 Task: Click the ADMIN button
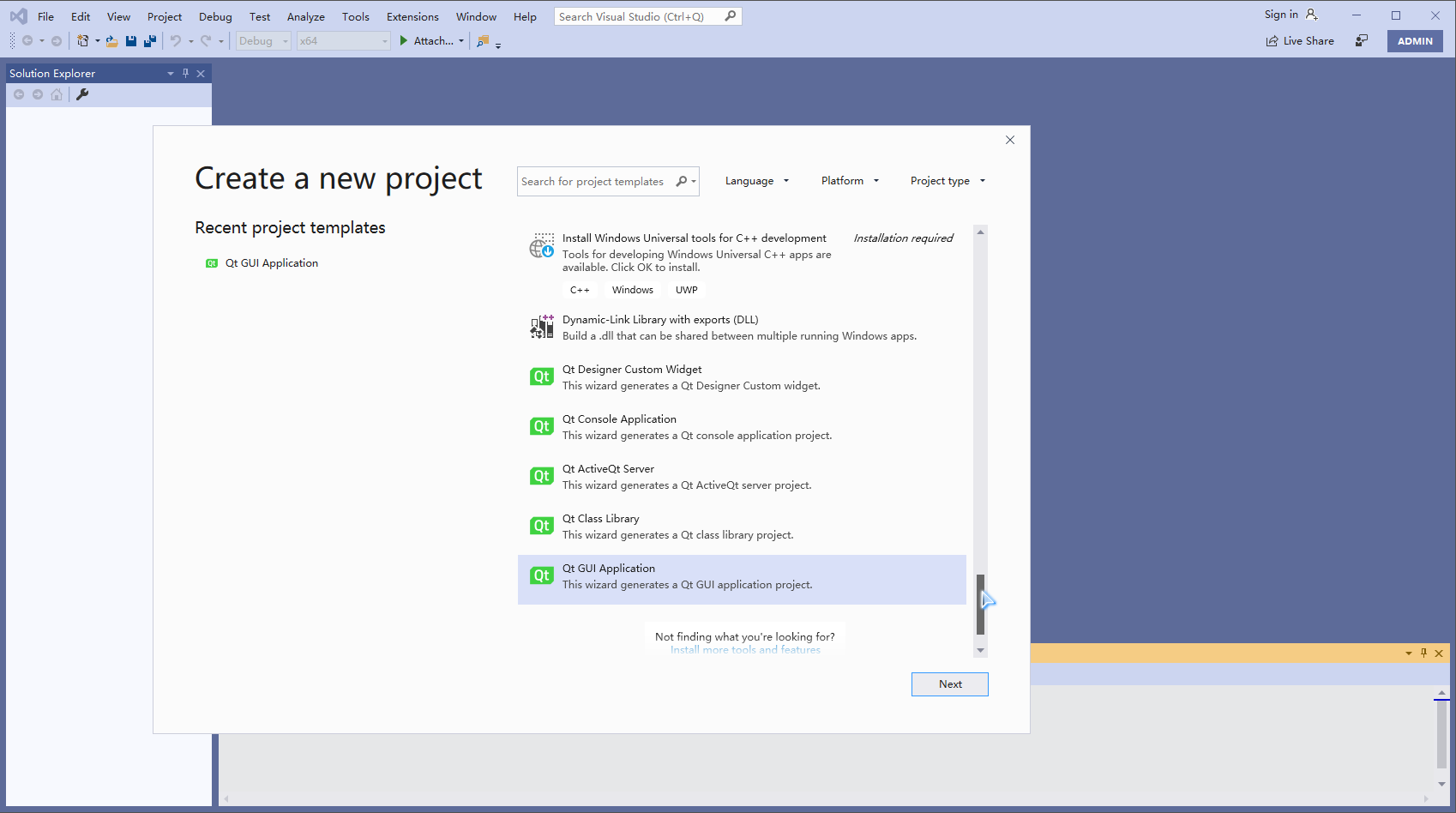click(x=1415, y=41)
